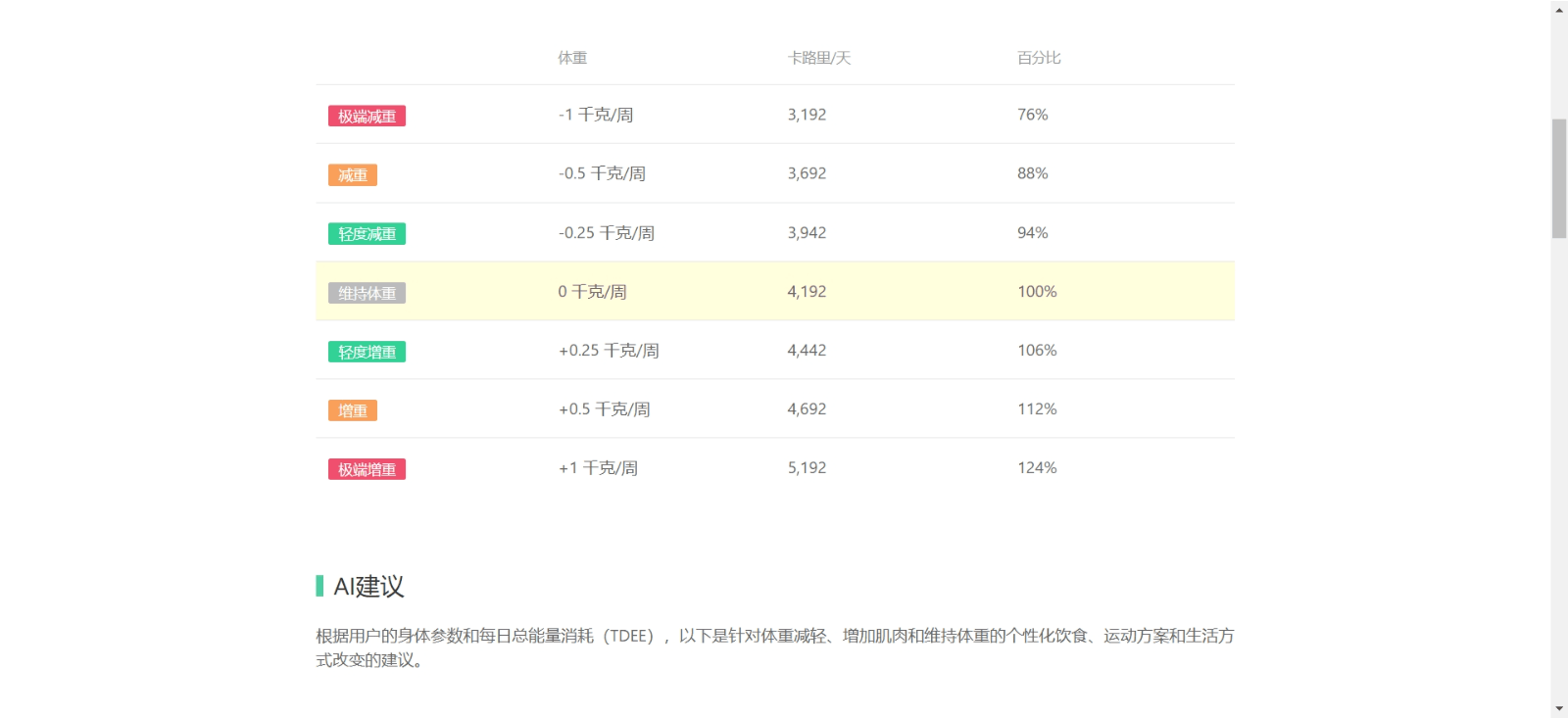Click the scrollbar down arrow
Screen dimensions: 1568x718
(x=1559, y=708)
